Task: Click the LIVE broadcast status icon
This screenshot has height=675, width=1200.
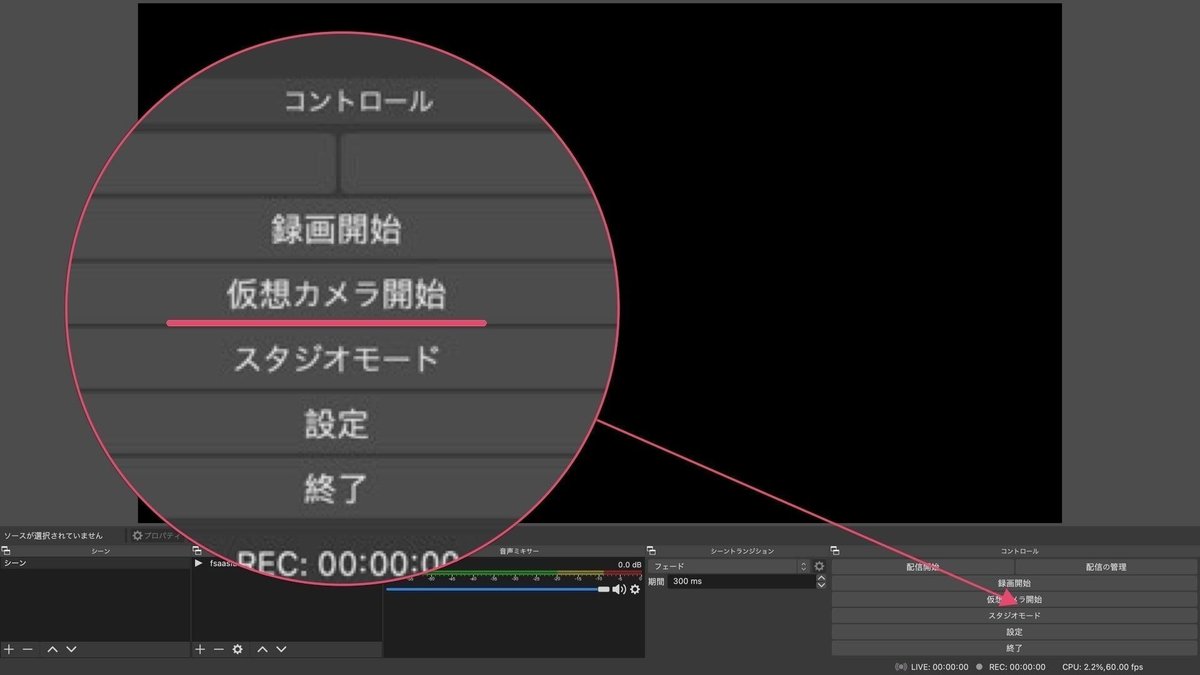Action: 901,667
